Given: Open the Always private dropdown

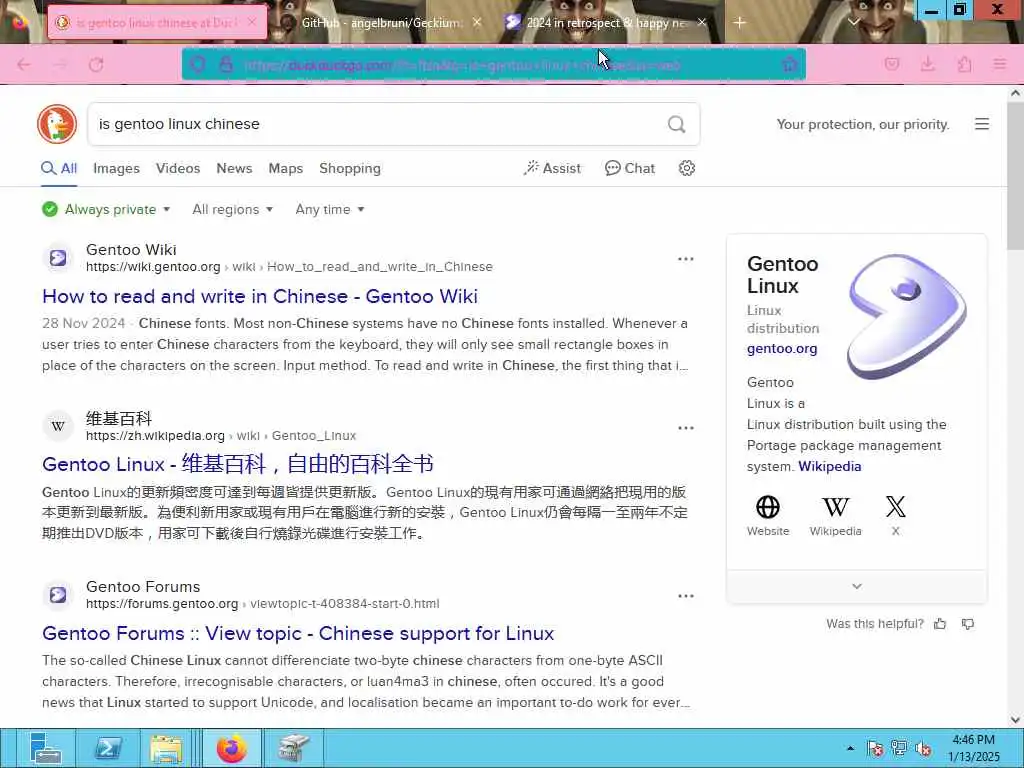Looking at the screenshot, I should click(106, 210).
